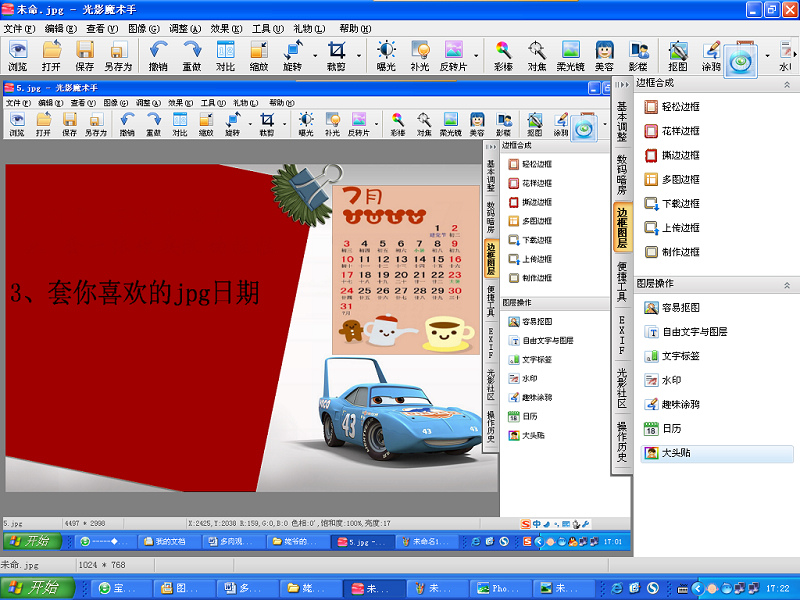Viewport: 800px width, 600px height.
Task: Click the blue number 43 car in the canvas
Action: pos(400,412)
